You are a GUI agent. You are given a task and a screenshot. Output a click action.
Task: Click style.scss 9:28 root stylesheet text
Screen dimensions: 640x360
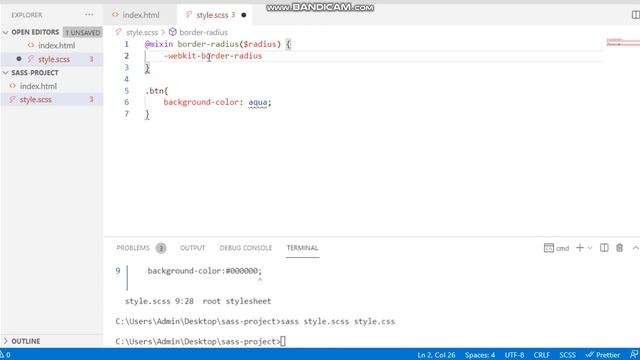tap(198, 301)
